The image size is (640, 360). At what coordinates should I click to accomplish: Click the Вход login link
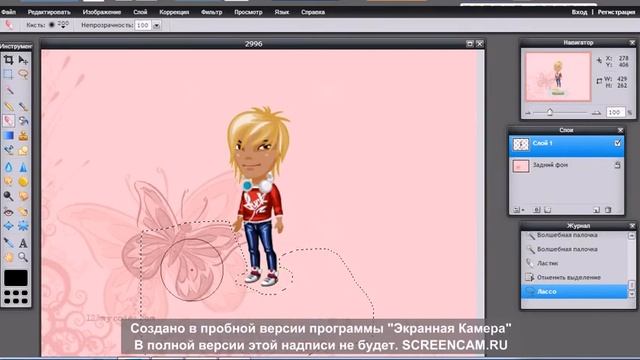pyautogui.click(x=579, y=12)
